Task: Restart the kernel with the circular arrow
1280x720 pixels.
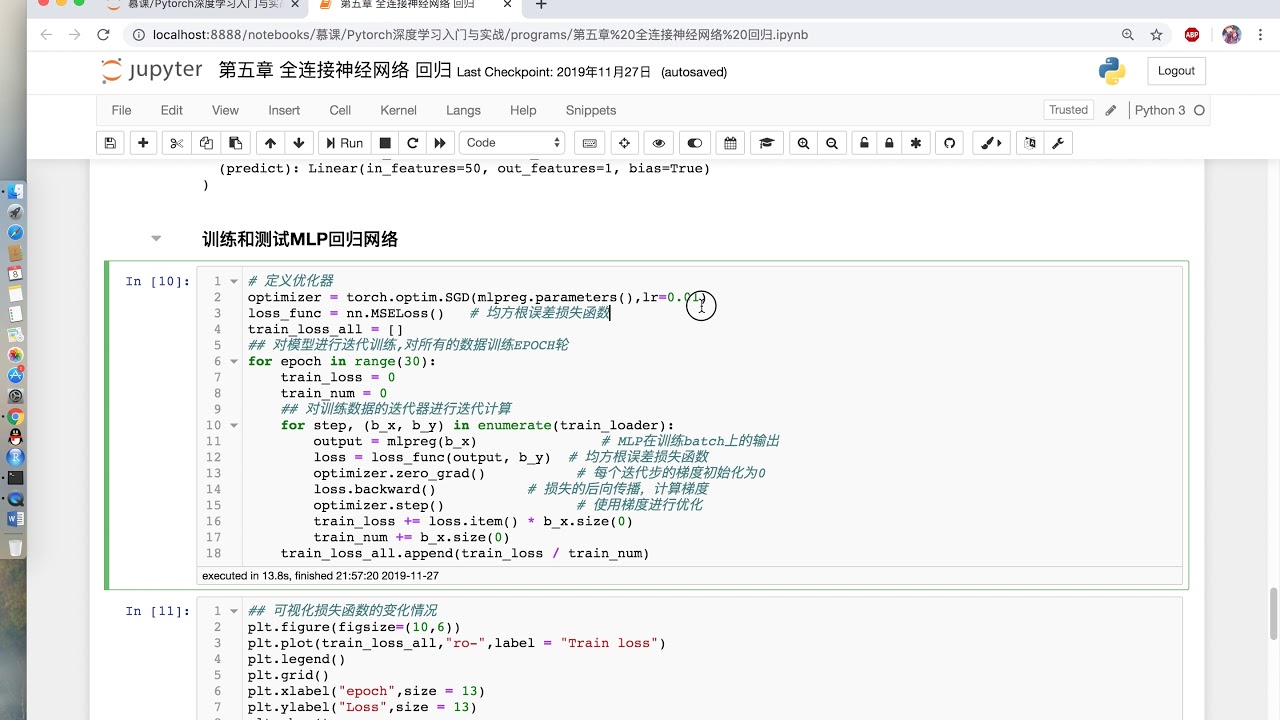Action: click(412, 143)
